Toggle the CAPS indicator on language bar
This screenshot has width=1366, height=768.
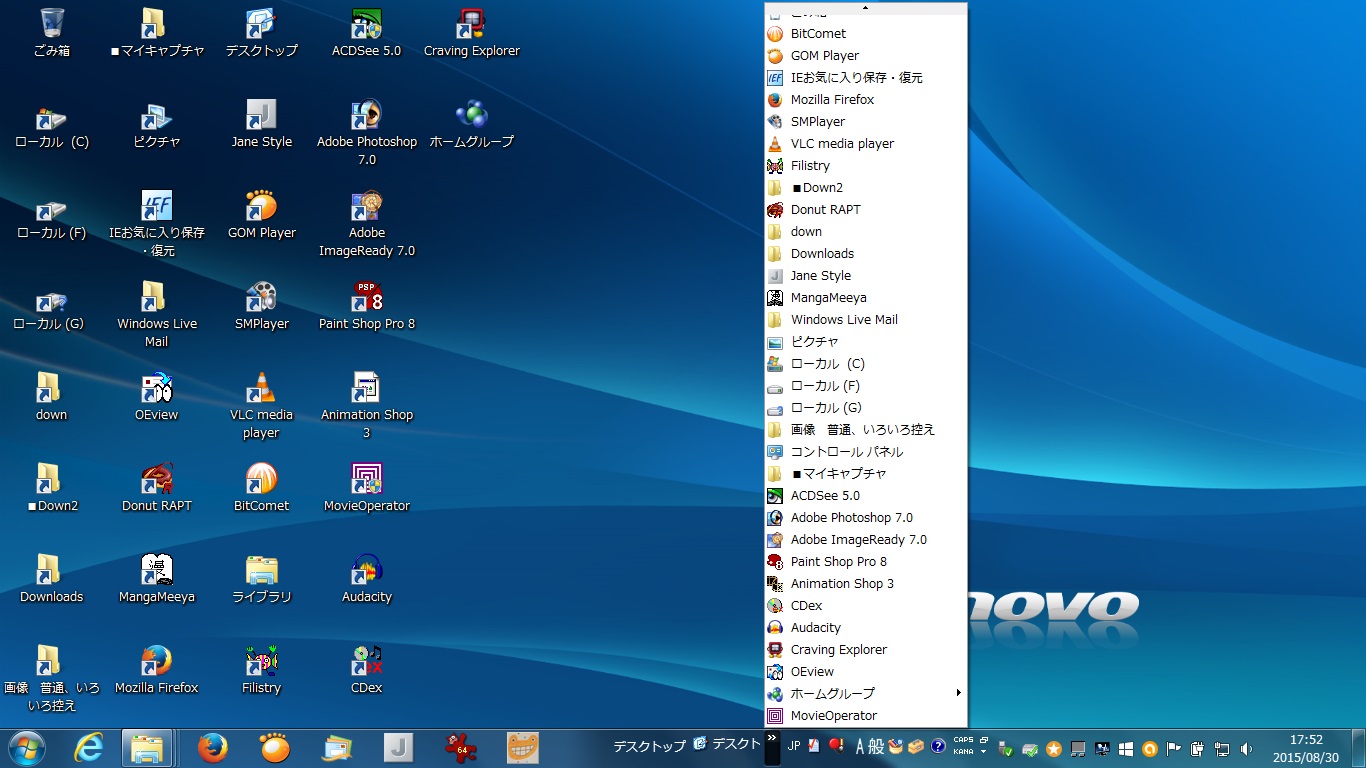point(963,740)
